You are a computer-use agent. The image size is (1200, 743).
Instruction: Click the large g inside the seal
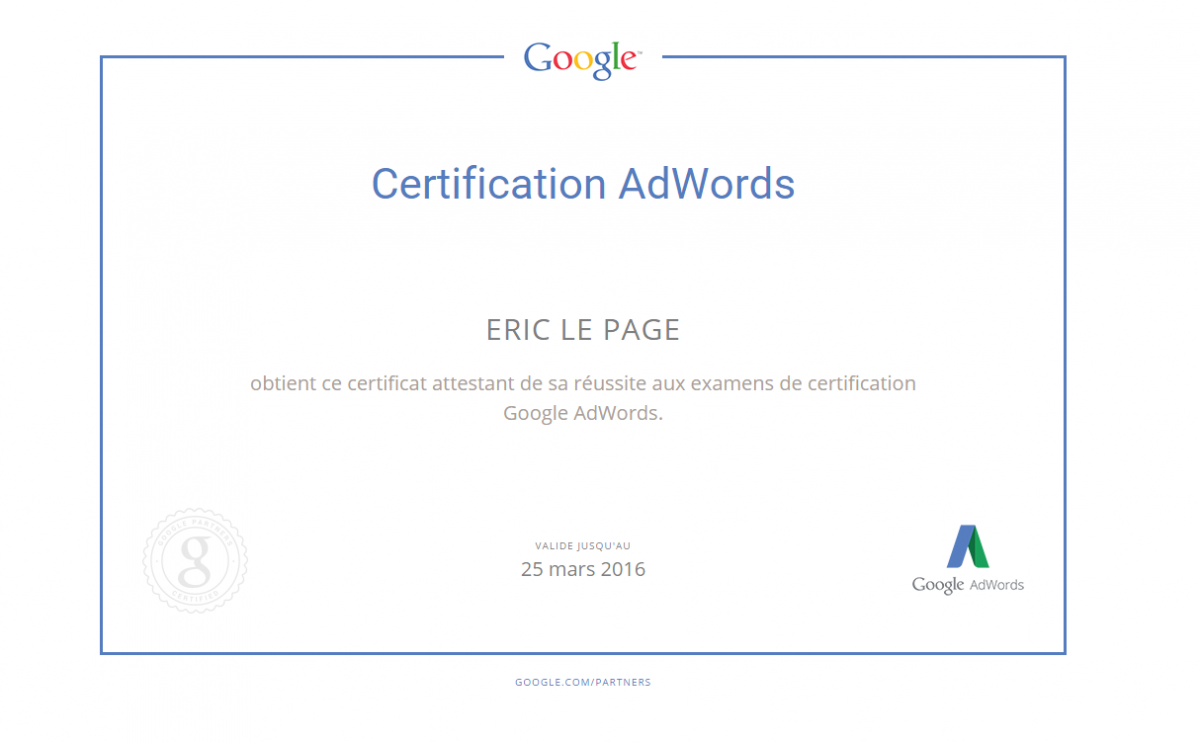click(195, 561)
